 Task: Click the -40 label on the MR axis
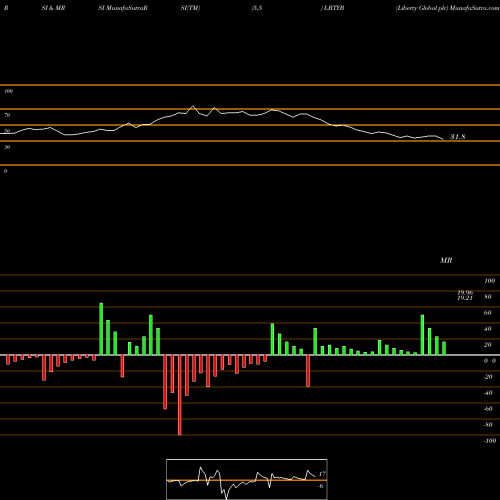[x=488, y=393]
